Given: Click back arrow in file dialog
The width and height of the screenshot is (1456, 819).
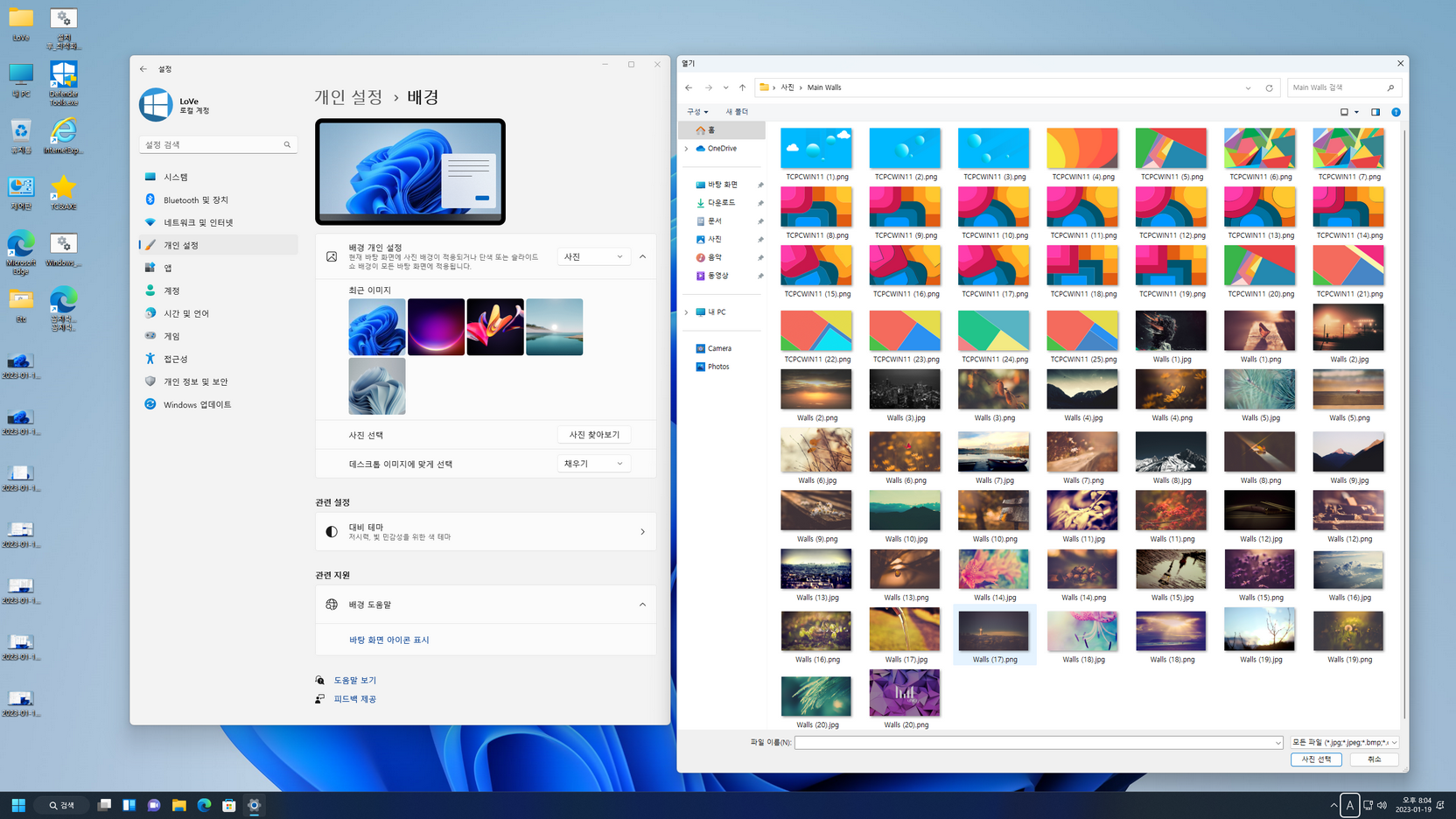Looking at the screenshot, I should 689,87.
